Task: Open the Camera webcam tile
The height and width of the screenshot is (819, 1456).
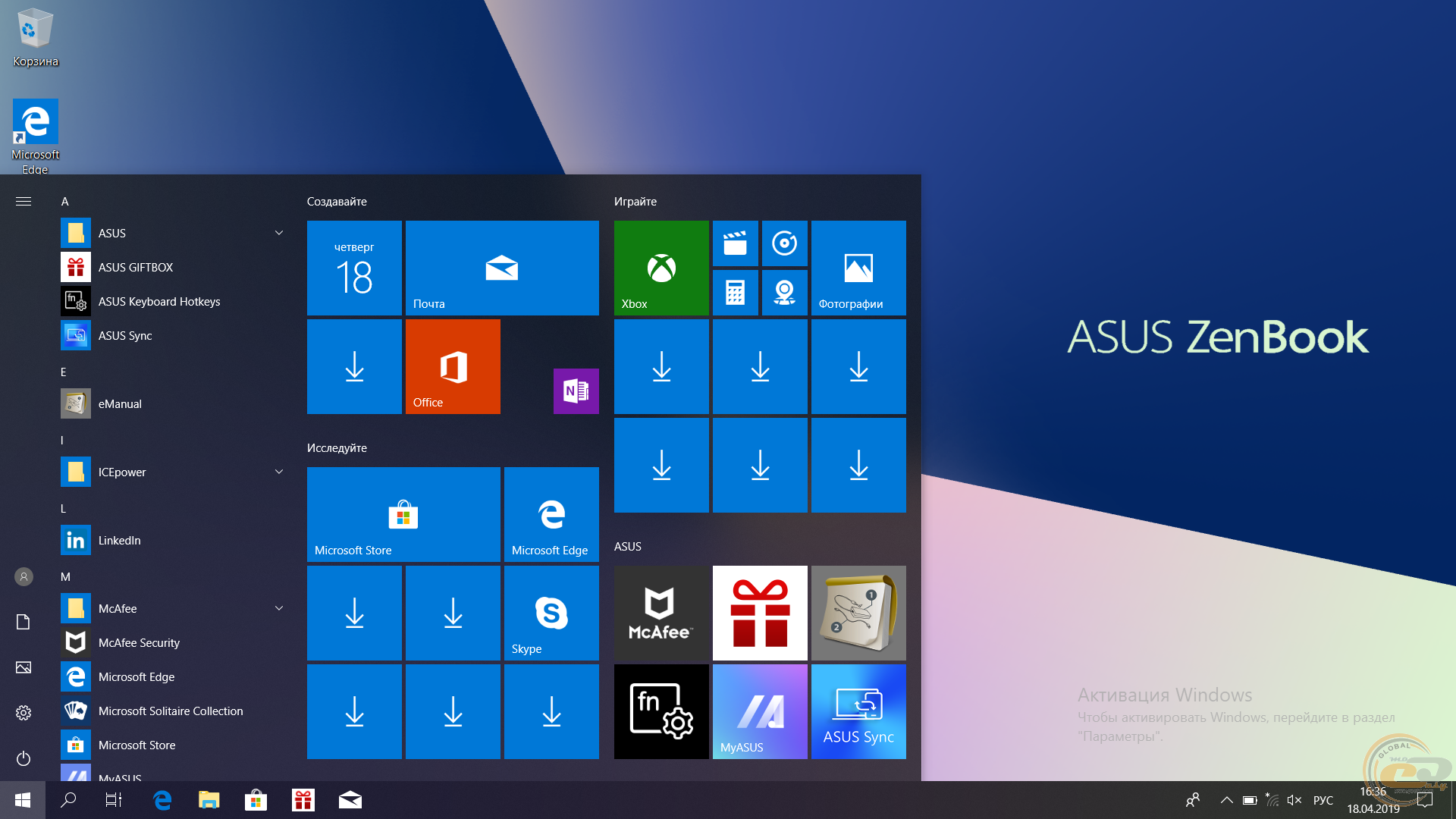Action: pyautogui.click(x=784, y=293)
